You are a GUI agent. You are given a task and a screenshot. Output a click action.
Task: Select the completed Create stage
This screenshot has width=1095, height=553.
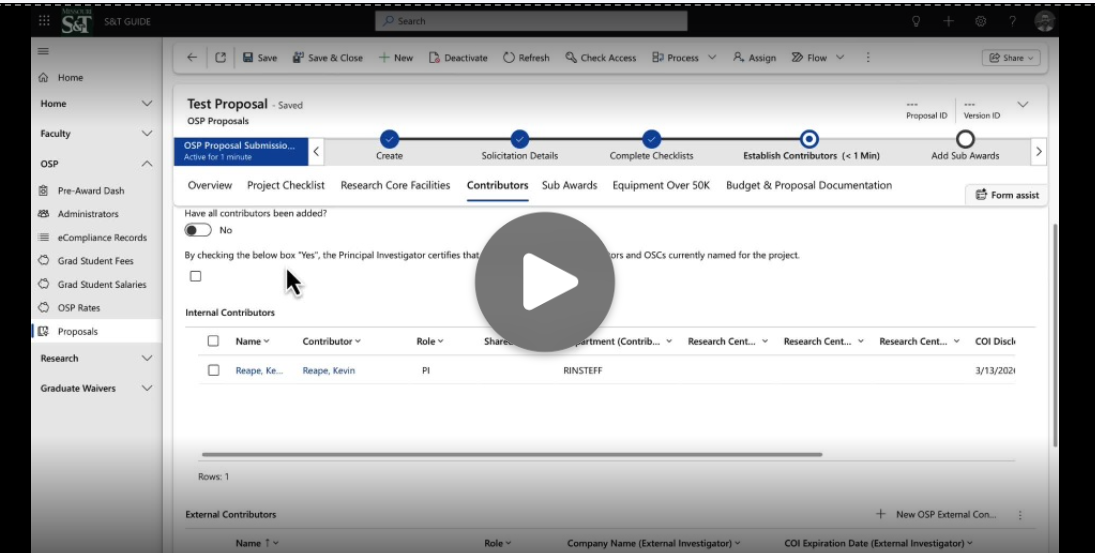(390, 139)
